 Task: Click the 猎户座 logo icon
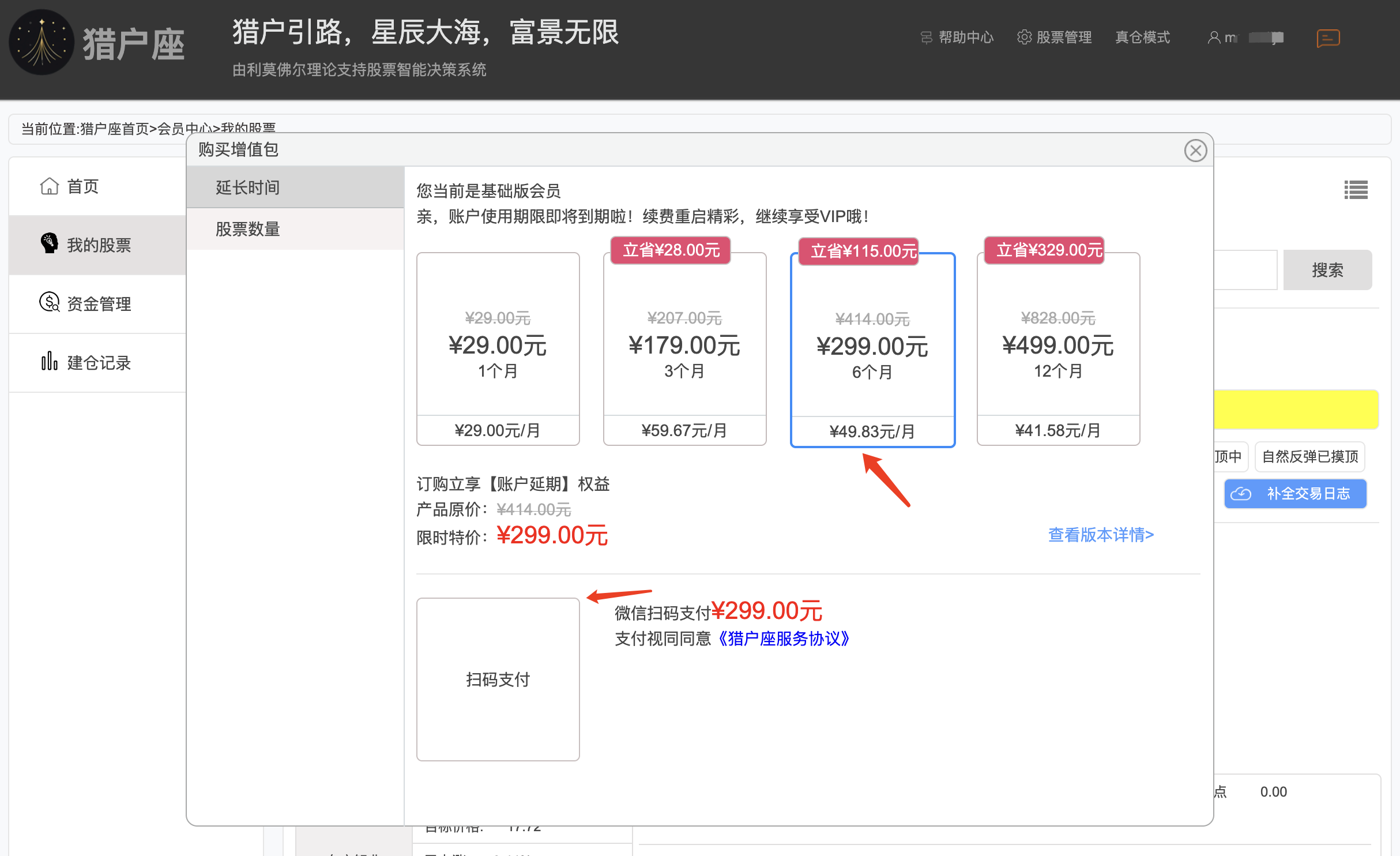pyautogui.click(x=42, y=43)
